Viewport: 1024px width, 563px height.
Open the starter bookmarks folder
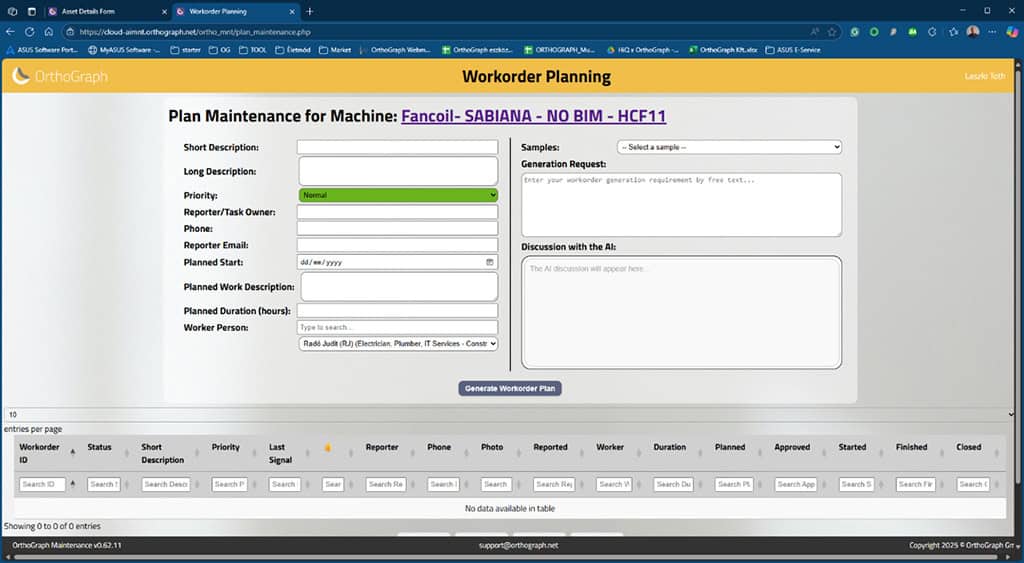(185, 50)
